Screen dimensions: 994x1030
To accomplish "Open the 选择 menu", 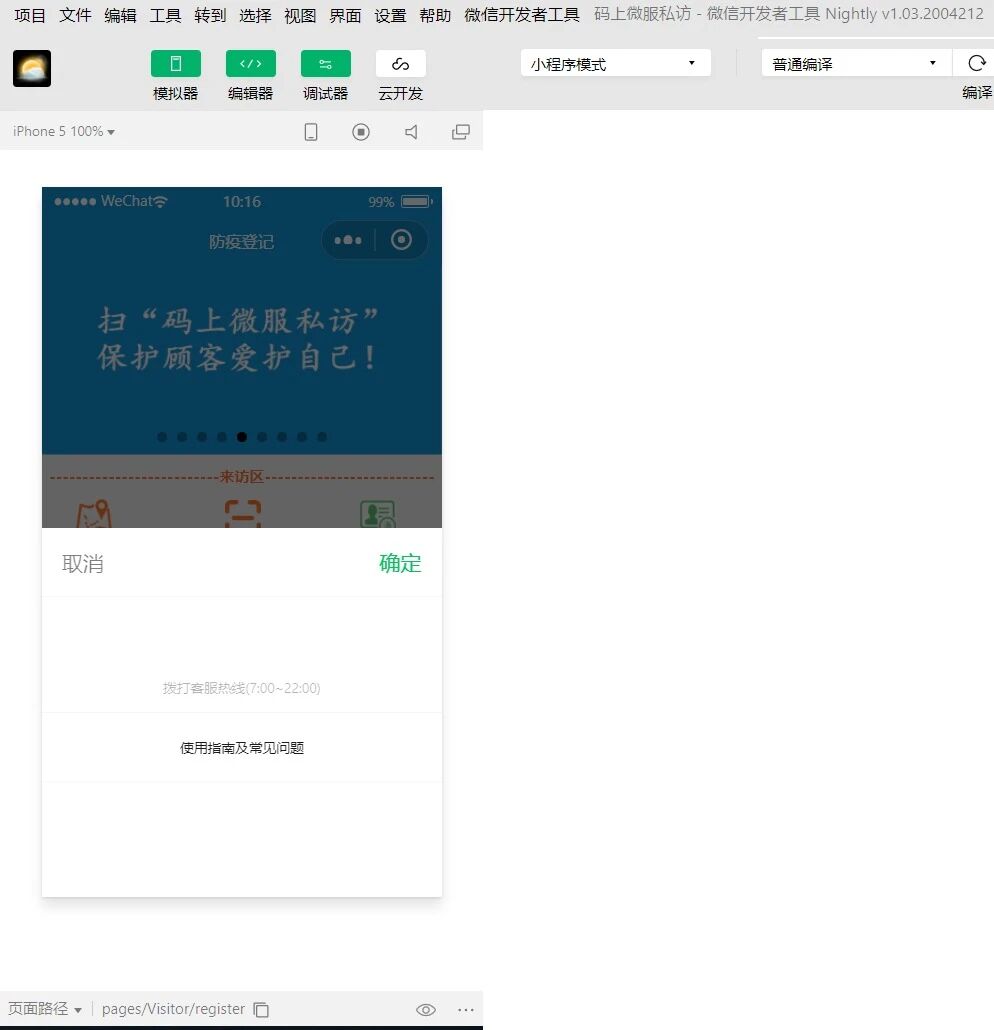I will 255,15.
